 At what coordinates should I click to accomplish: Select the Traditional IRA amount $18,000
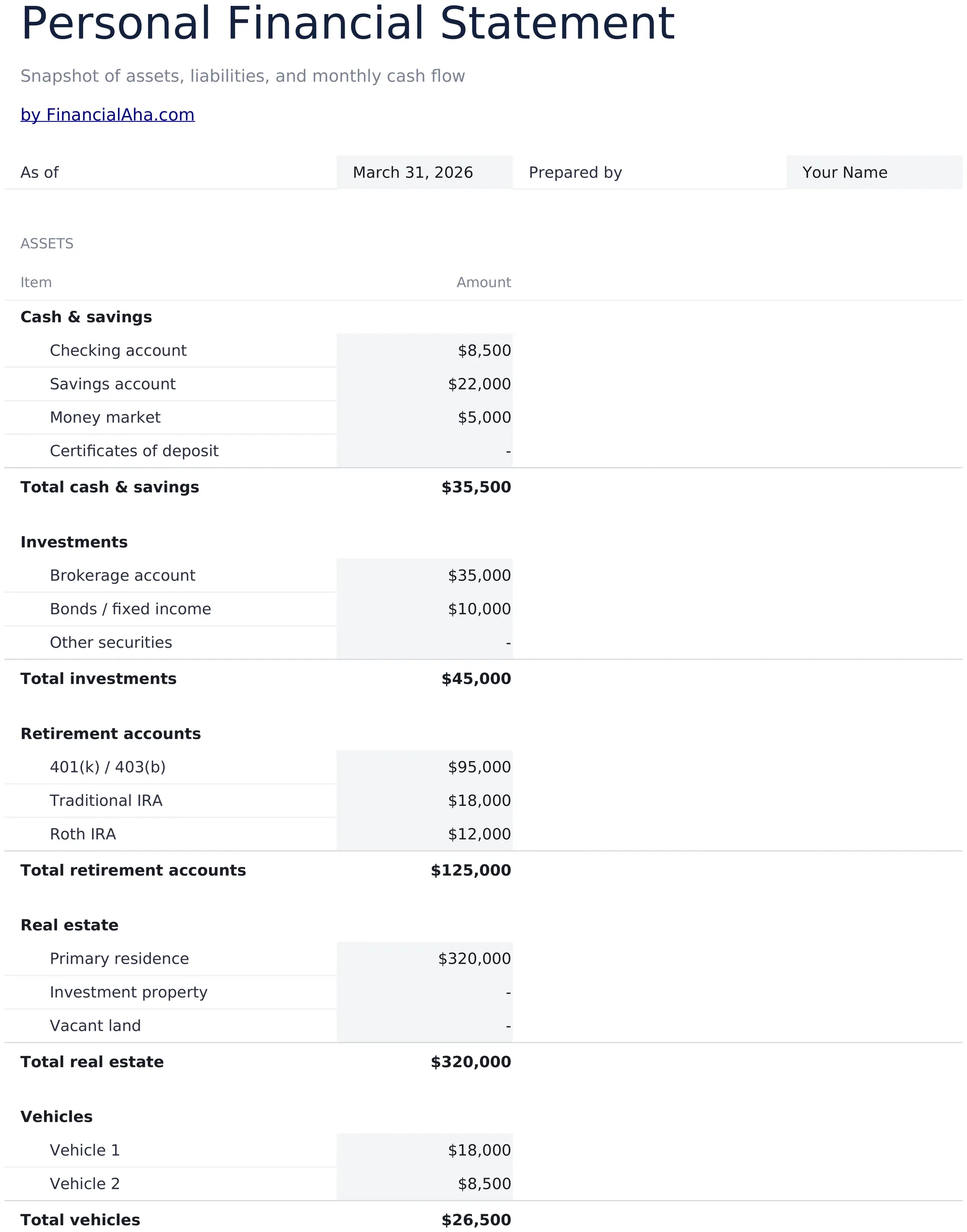coord(425,801)
